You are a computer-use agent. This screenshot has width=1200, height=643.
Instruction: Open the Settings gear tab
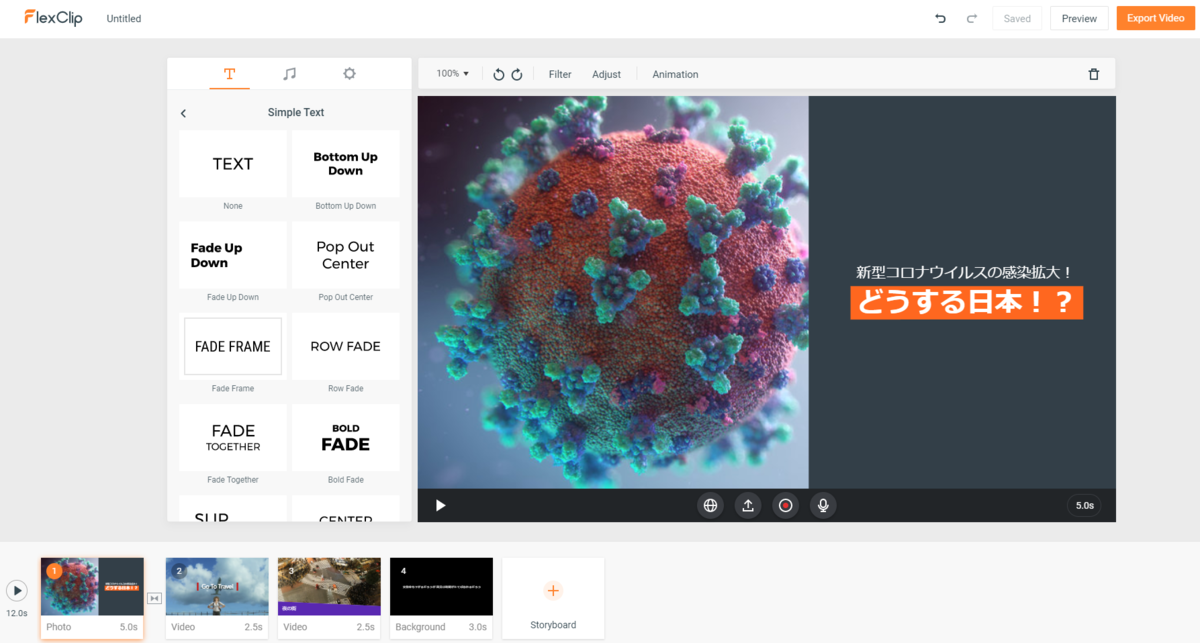(x=349, y=74)
